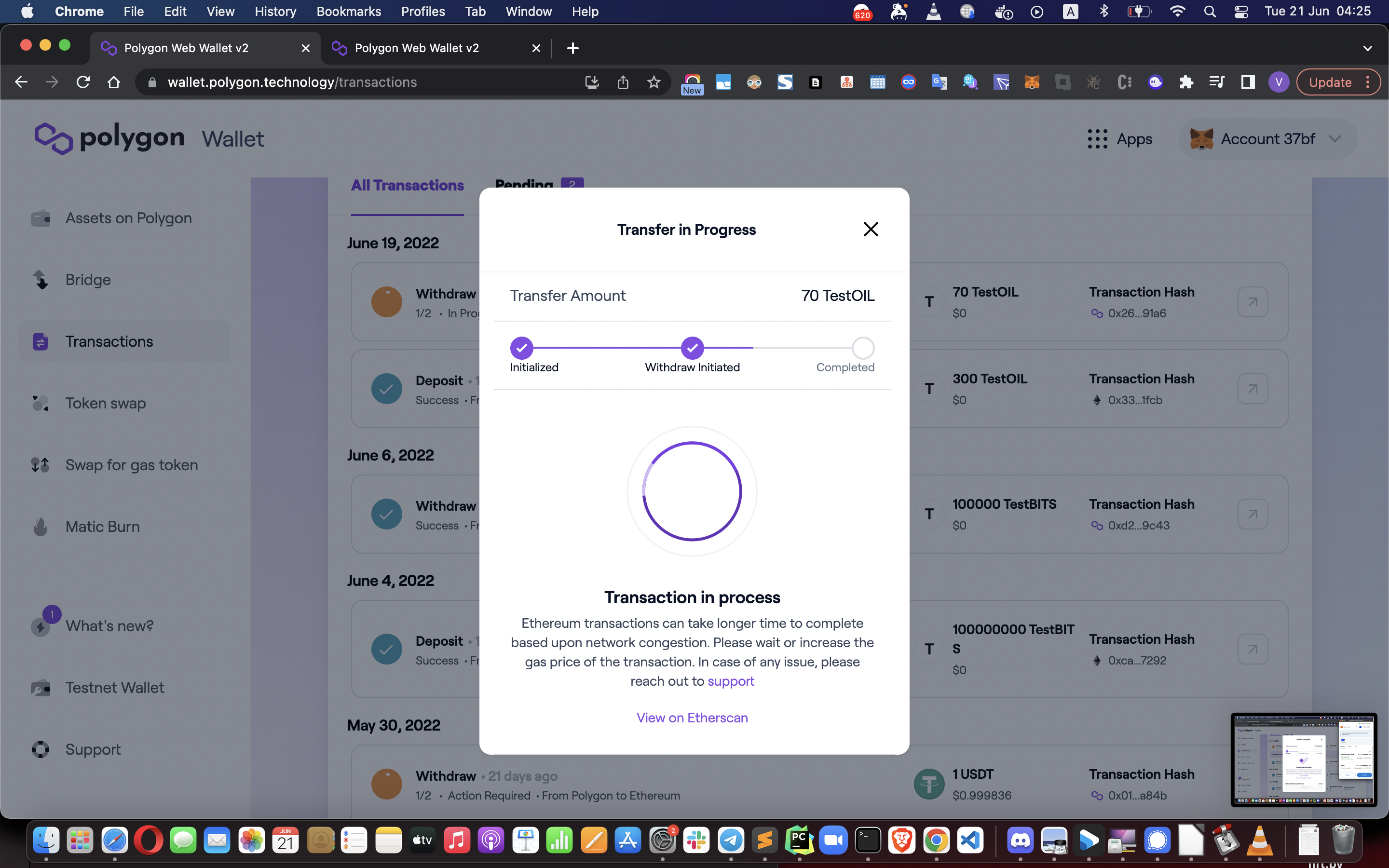The width and height of the screenshot is (1389, 868).
Task: Open the Bookmarks menu in menu bar
Action: 348,12
